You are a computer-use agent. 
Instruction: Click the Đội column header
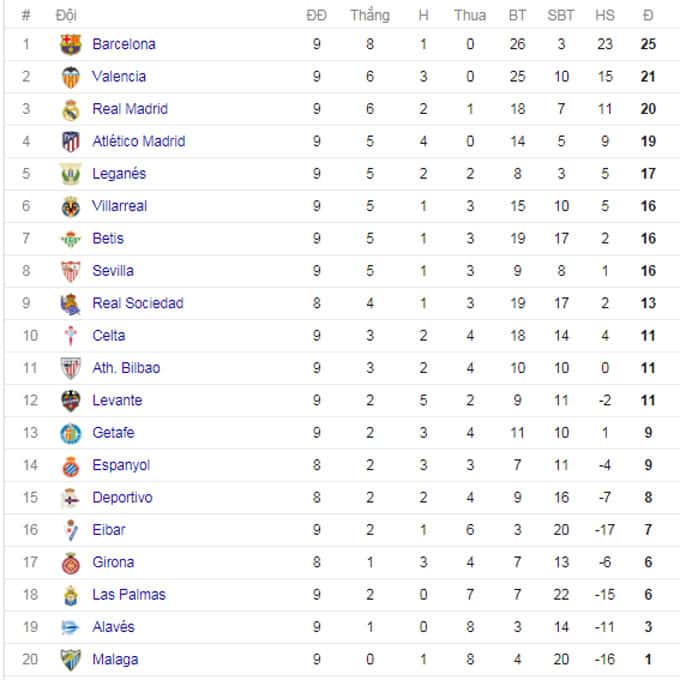point(66,15)
